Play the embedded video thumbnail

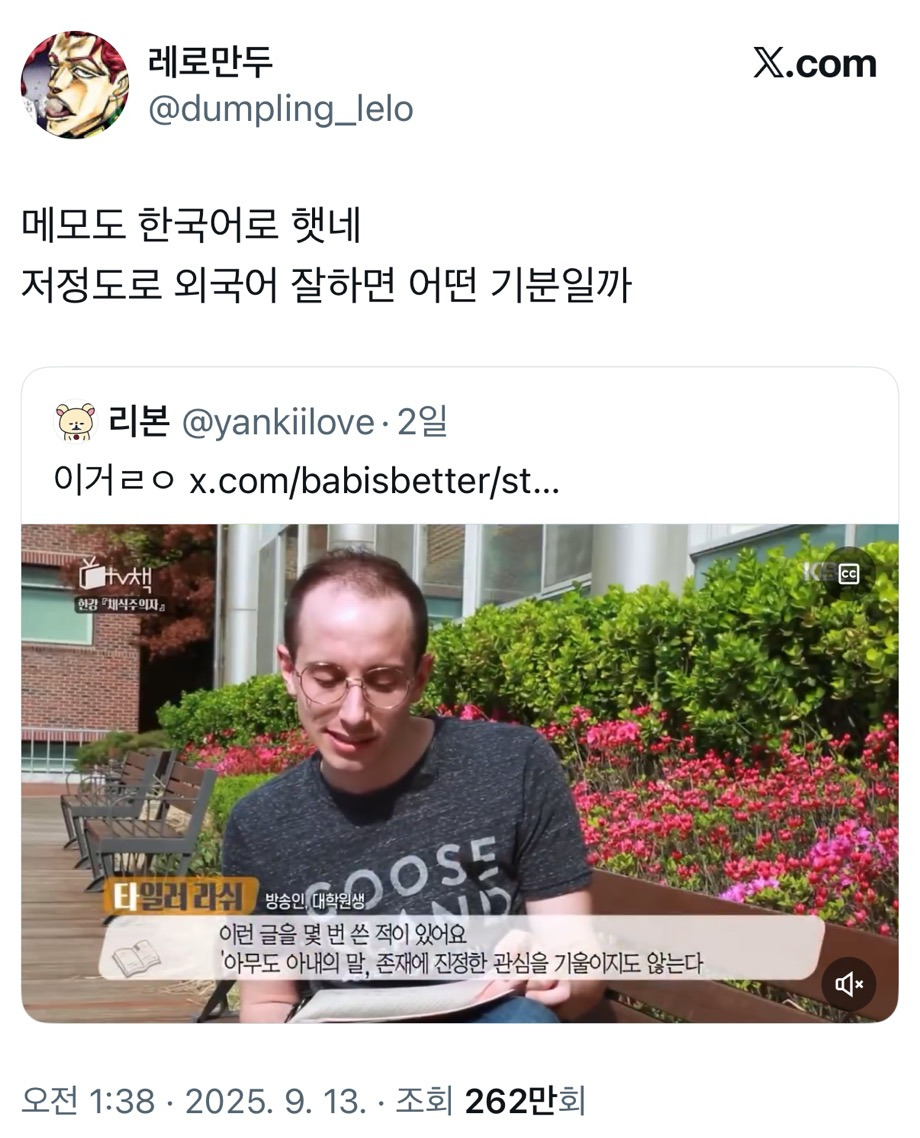[x=460, y=773]
